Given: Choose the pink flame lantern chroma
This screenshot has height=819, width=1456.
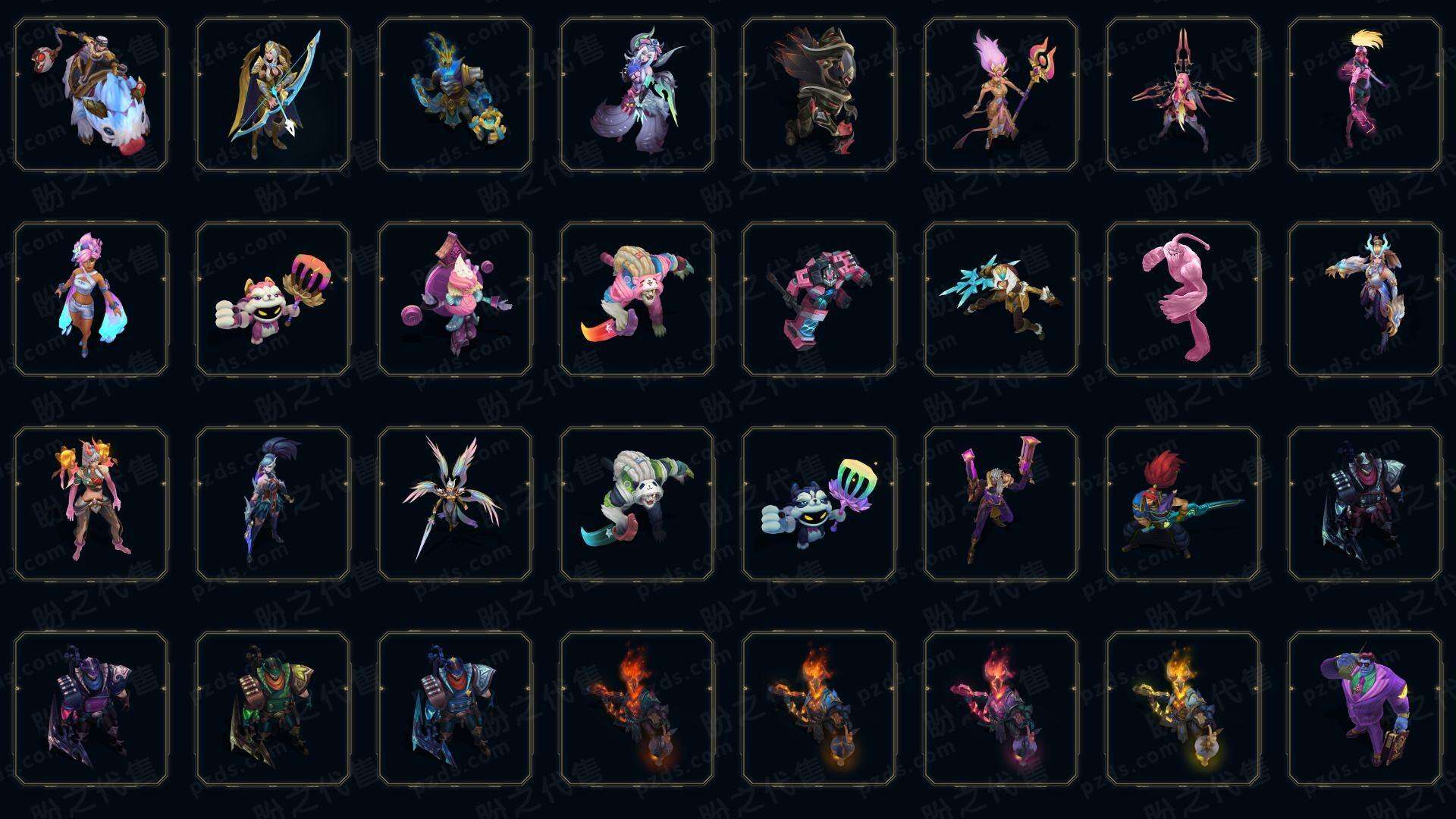Looking at the screenshot, I should [x=1001, y=709].
